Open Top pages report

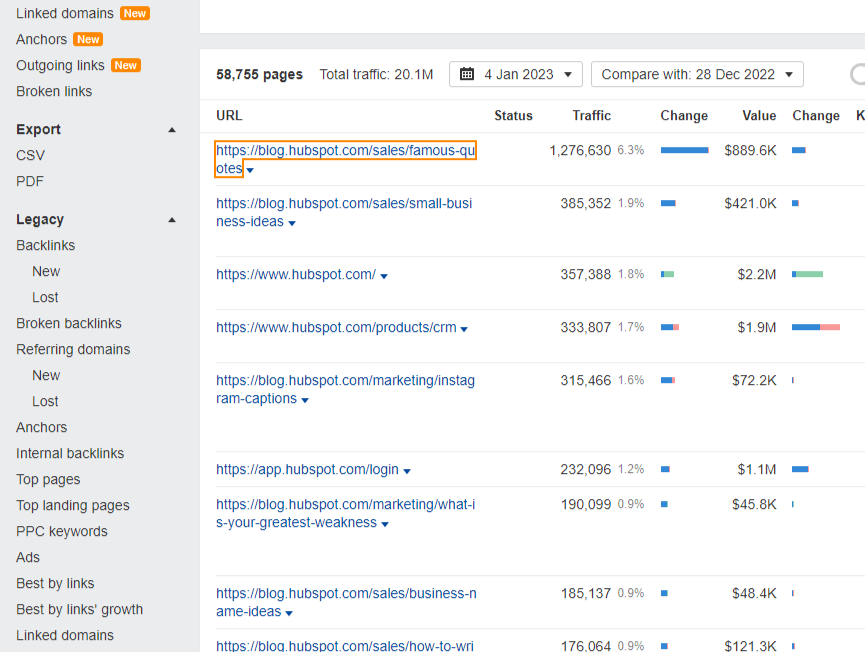pos(48,479)
